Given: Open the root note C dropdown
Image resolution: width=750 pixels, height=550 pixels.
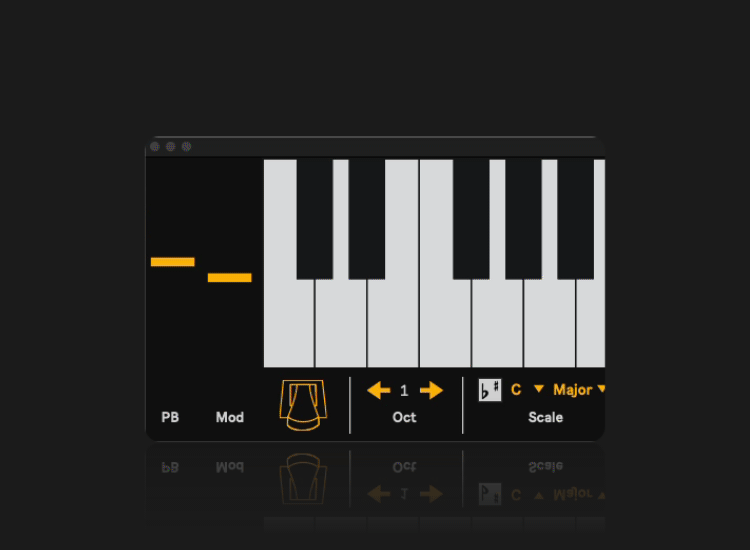Looking at the screenshot, I should click(516, 390).
